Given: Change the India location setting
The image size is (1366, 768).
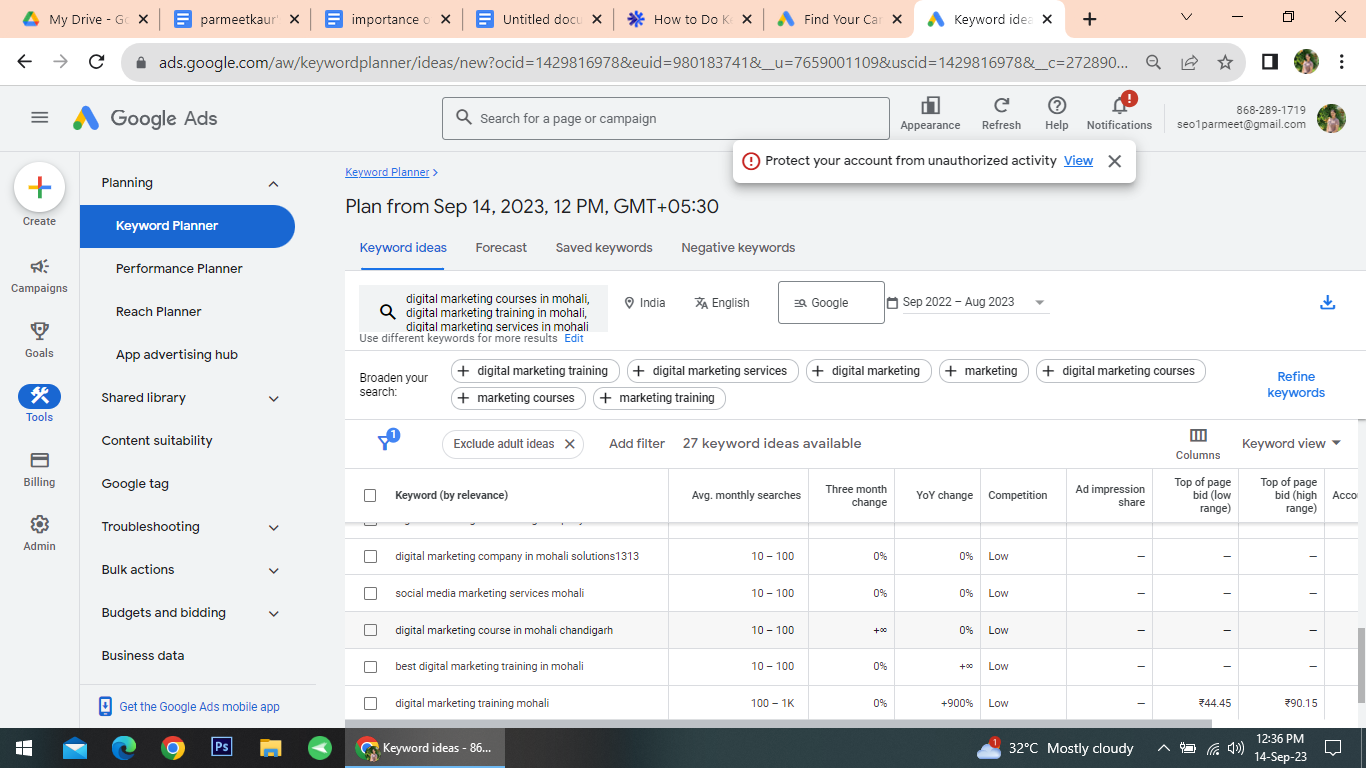Looking at the screenshot, I should [x=645, y=303].
